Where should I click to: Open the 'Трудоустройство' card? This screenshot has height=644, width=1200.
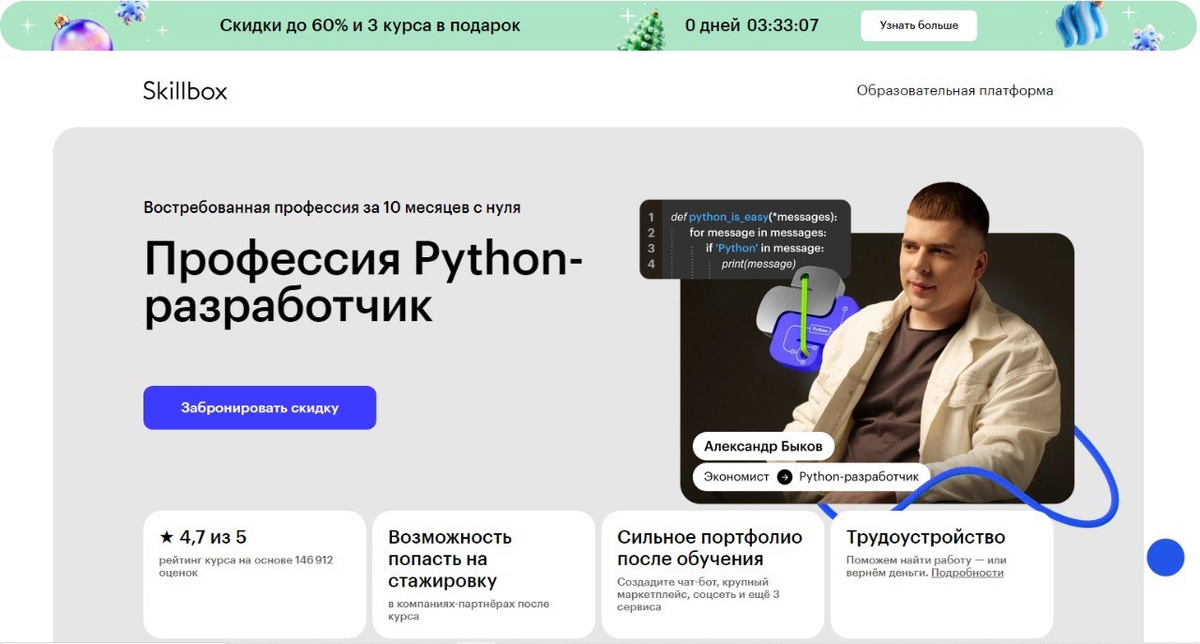[x=942, y=575]
